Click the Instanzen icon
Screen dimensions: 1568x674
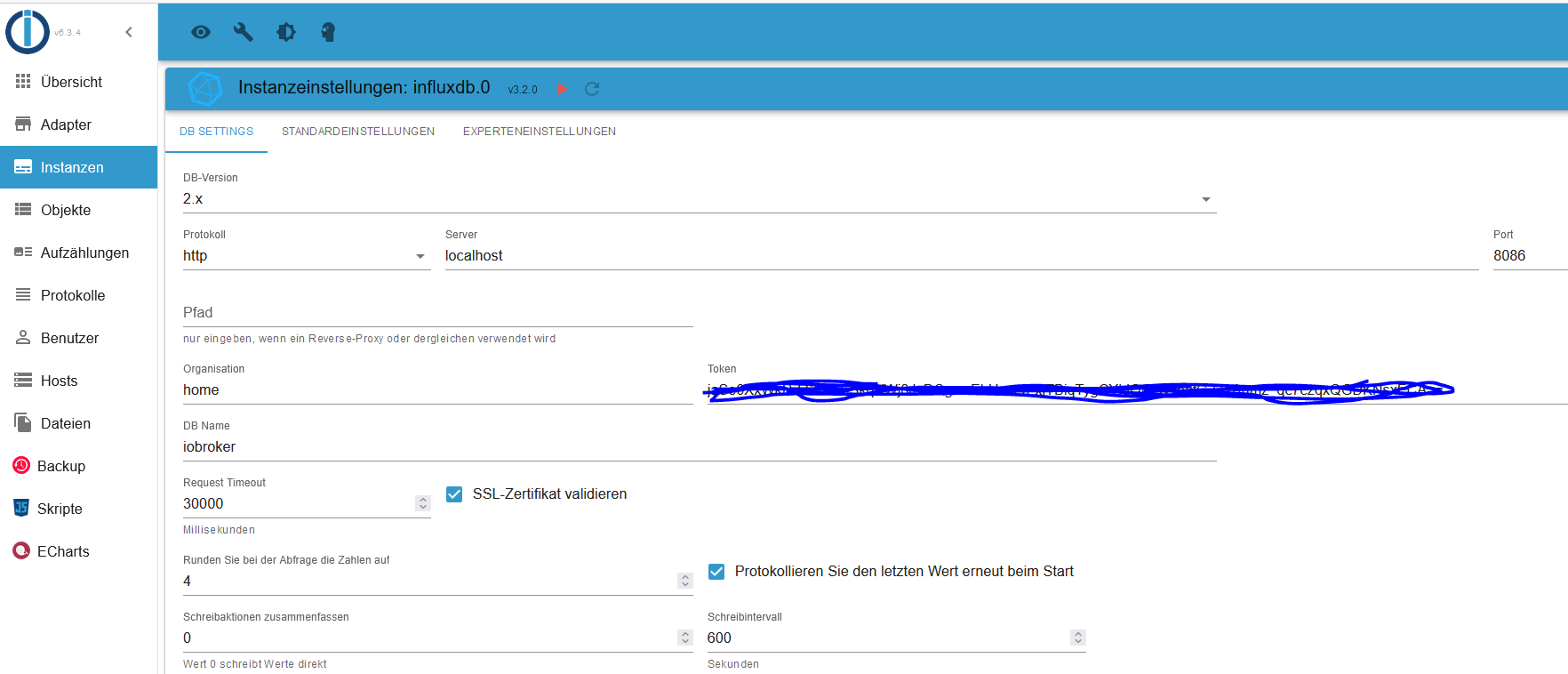tap(23, 167)
